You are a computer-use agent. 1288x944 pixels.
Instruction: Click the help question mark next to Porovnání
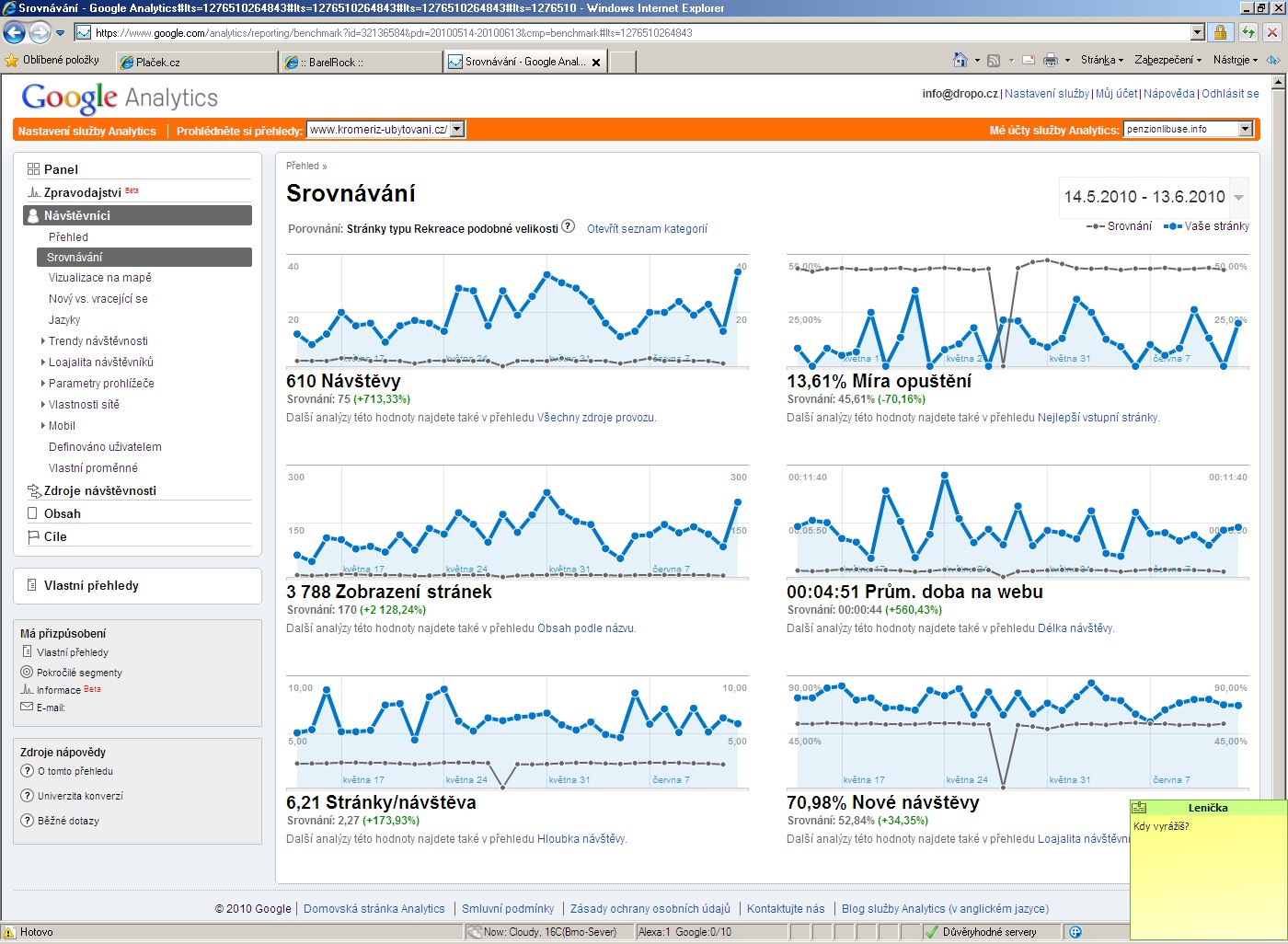click(568, 227)
